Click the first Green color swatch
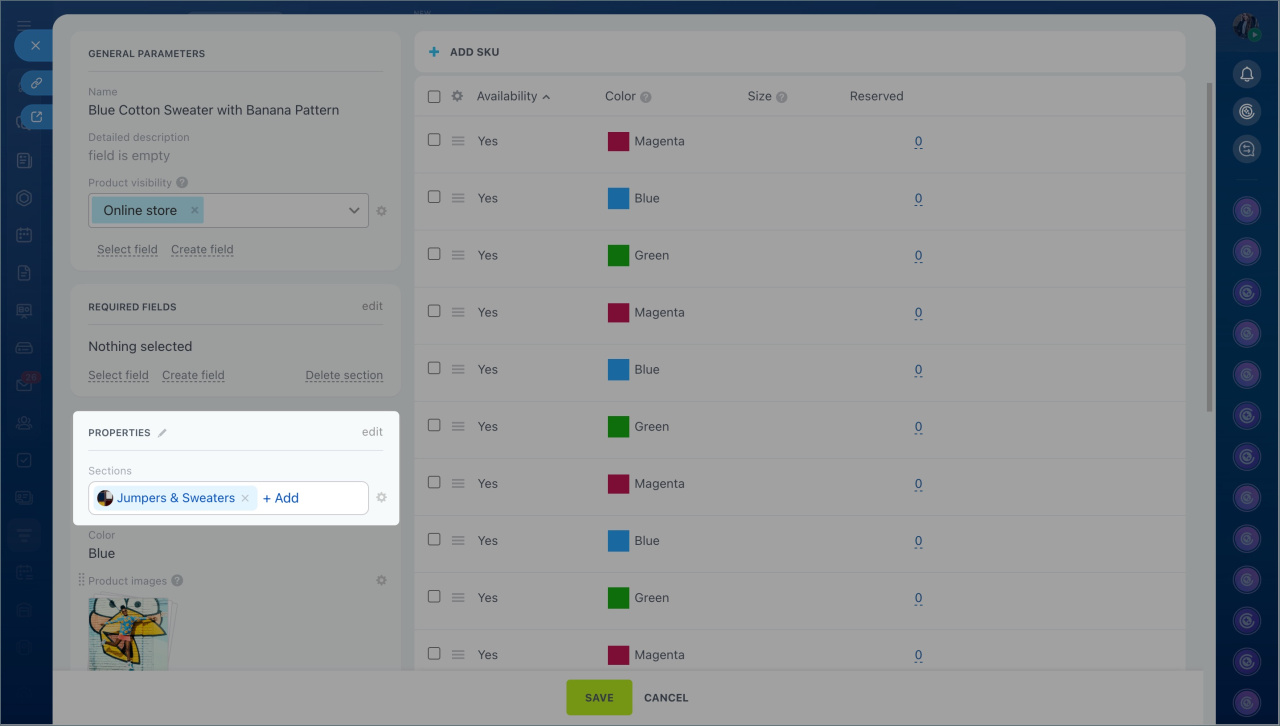This screenshot has width=1280, height=726. (x=618, y=255)
